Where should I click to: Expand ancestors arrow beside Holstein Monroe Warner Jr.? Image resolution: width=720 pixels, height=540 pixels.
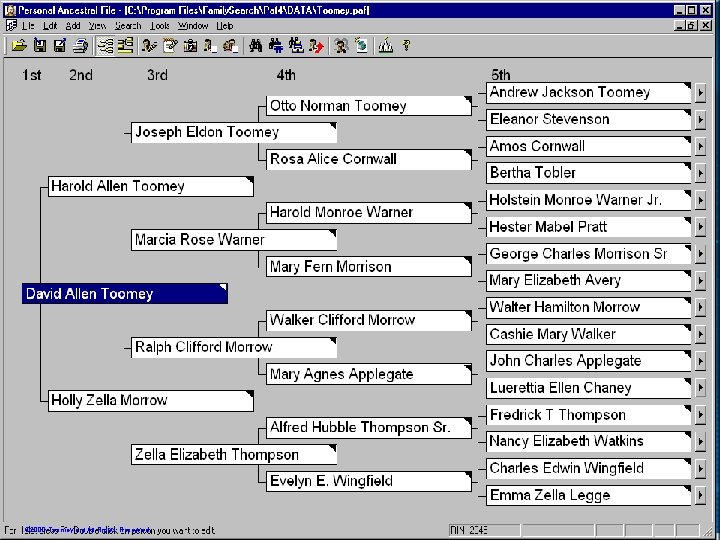pos(700,200)
